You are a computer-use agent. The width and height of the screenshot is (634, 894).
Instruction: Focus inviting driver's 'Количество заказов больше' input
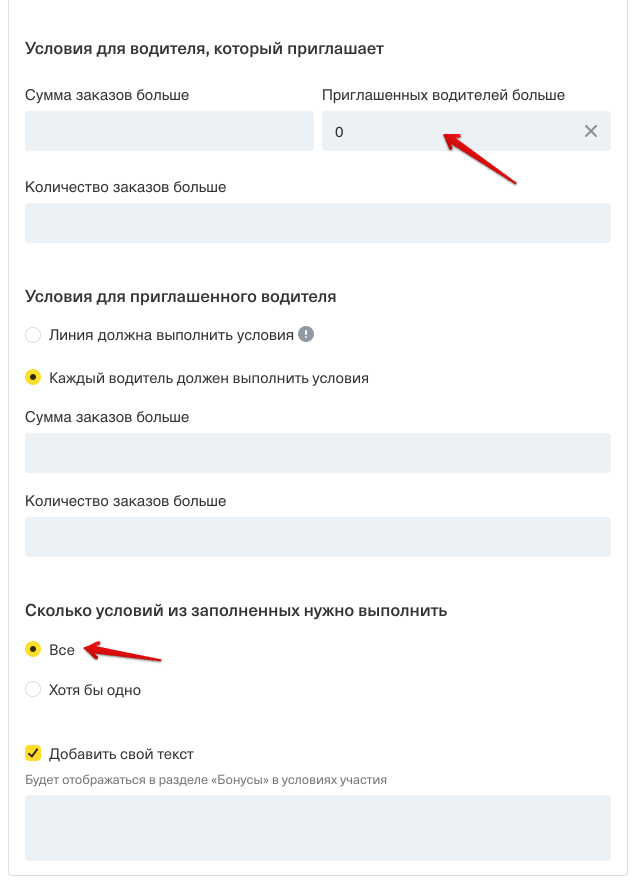pyautogui.click(x=317, y=223)
